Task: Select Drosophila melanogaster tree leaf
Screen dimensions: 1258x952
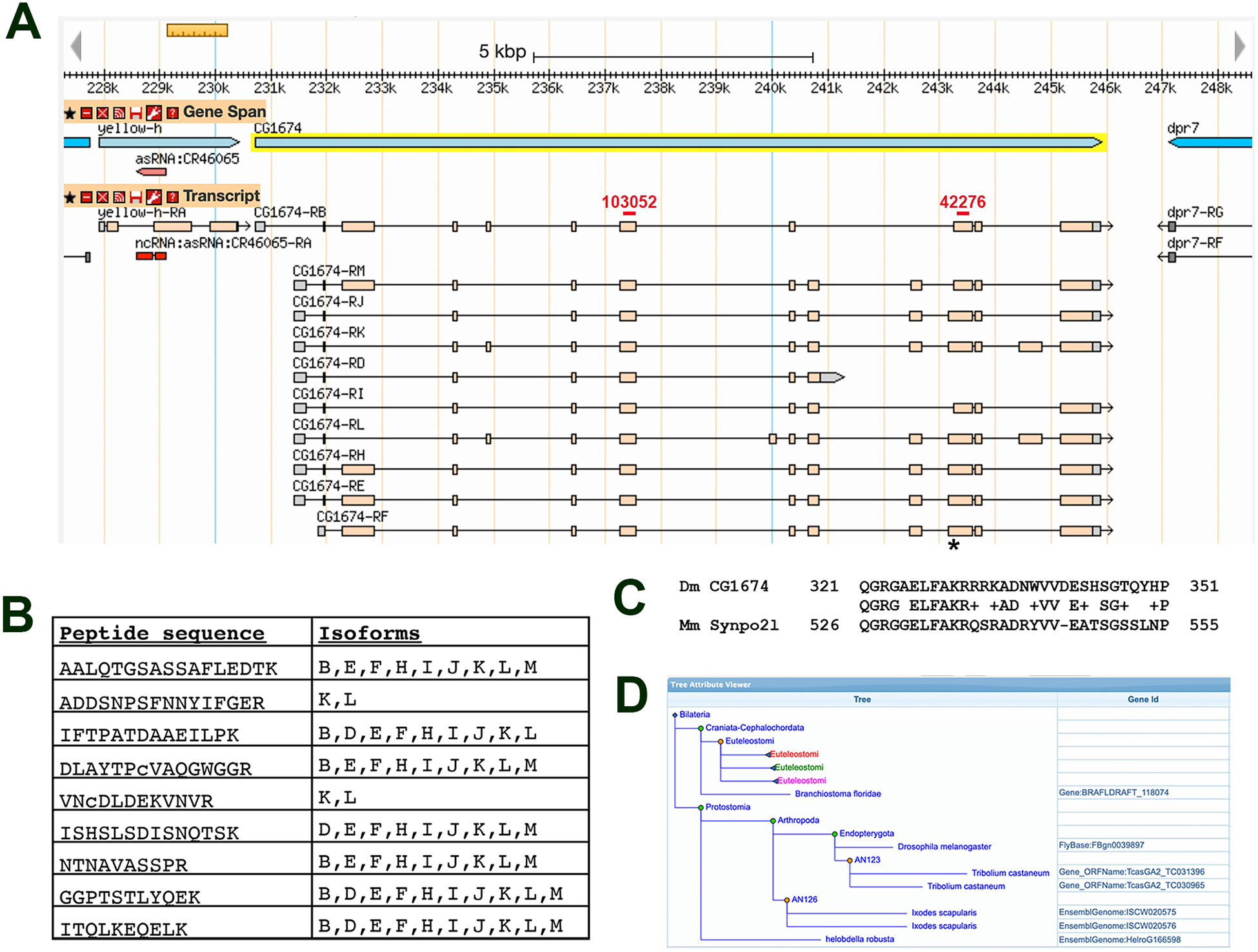Action: pos(944,847)
